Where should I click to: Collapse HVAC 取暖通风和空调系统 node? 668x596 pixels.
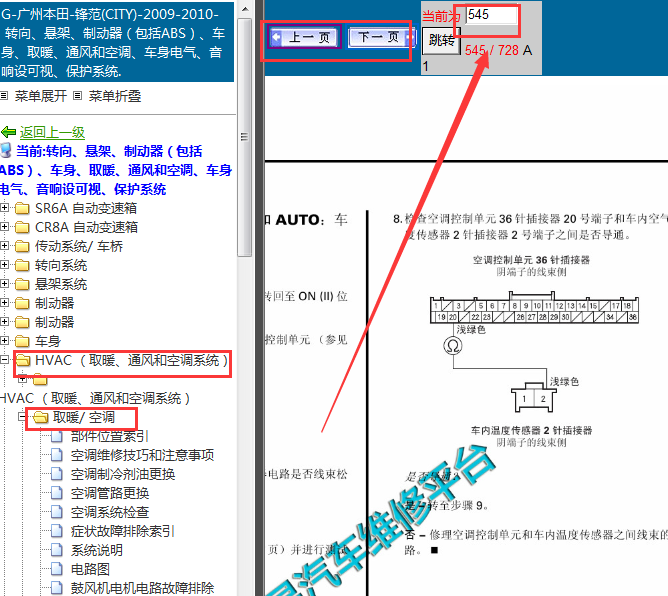4,360
